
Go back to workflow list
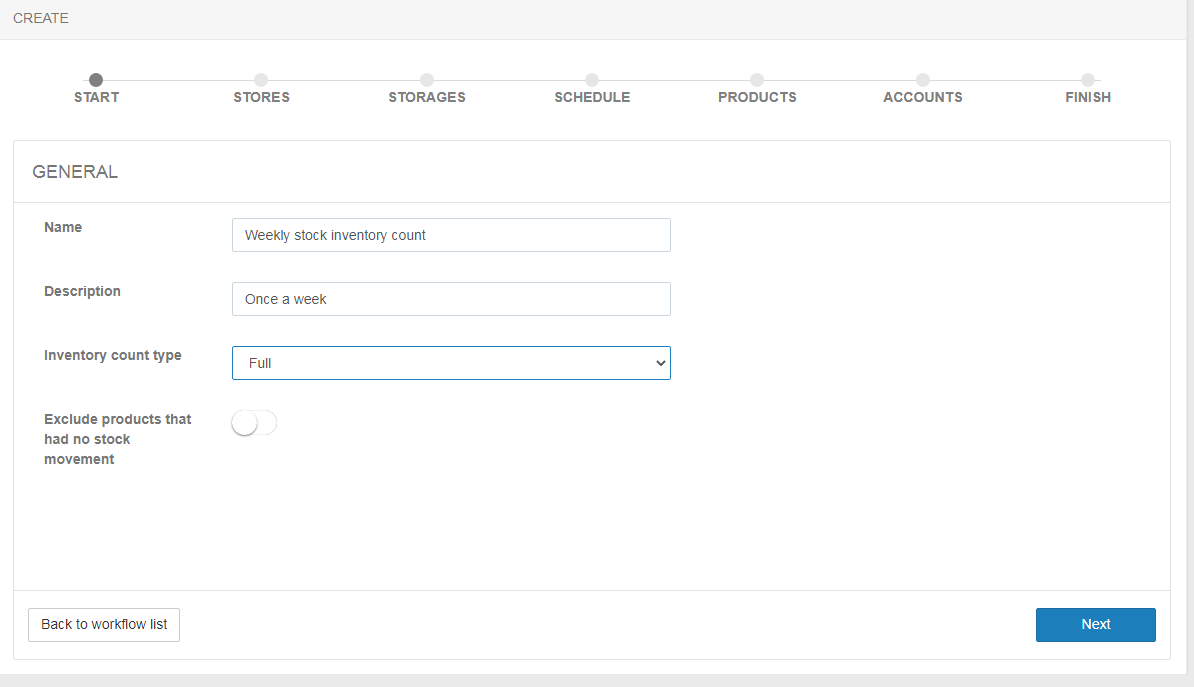tap(104, 624)
